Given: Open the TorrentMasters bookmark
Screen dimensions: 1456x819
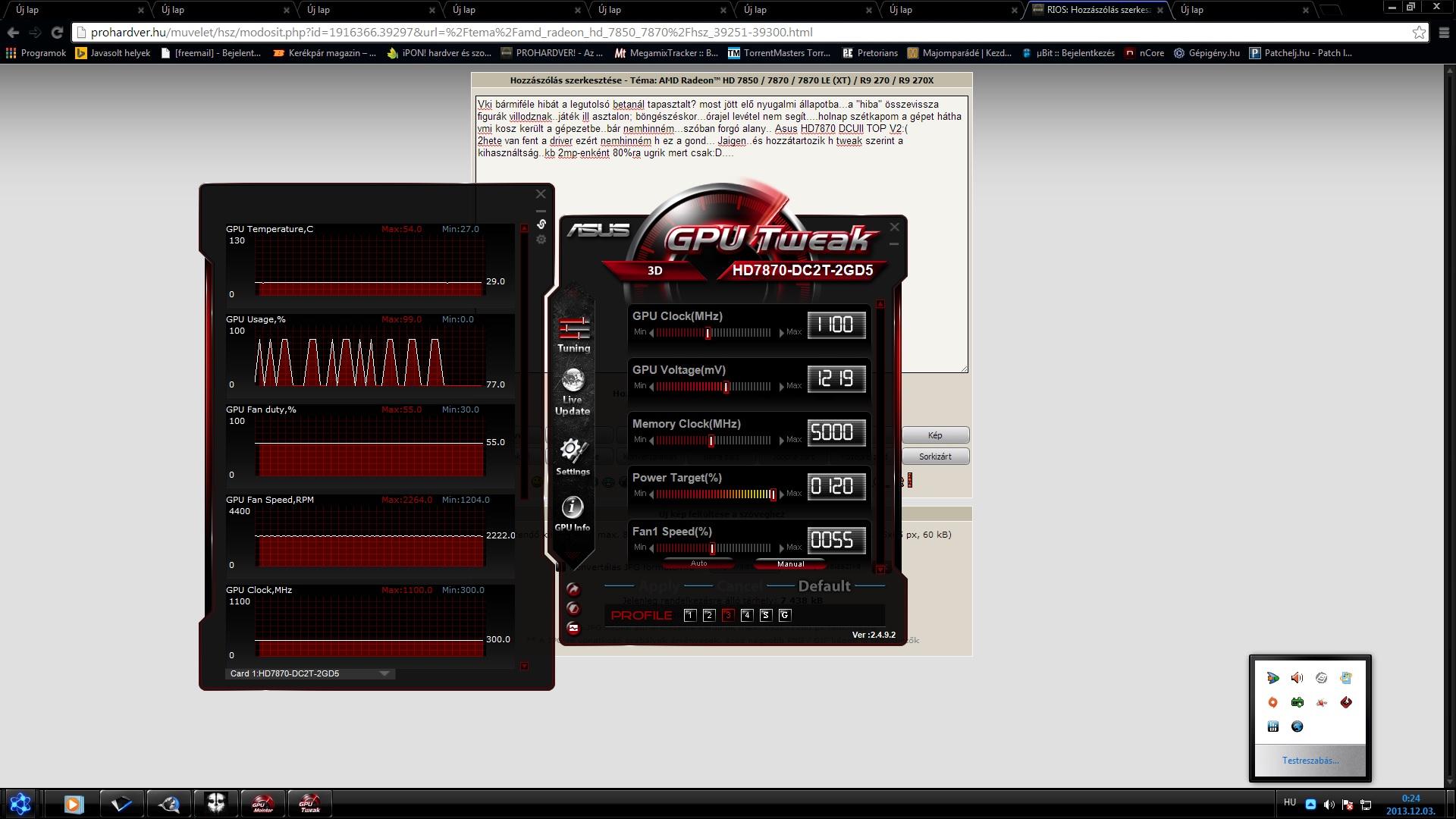Looking at the screenshot, I should [779, 53].
